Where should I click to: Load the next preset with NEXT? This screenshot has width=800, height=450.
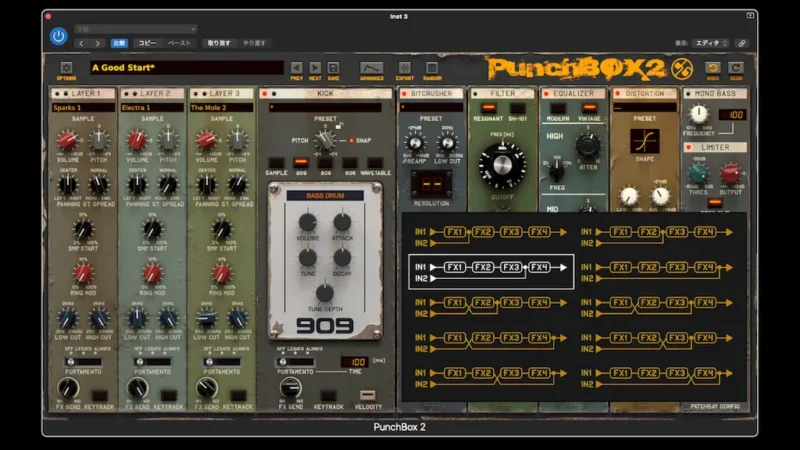pos(315,67)
